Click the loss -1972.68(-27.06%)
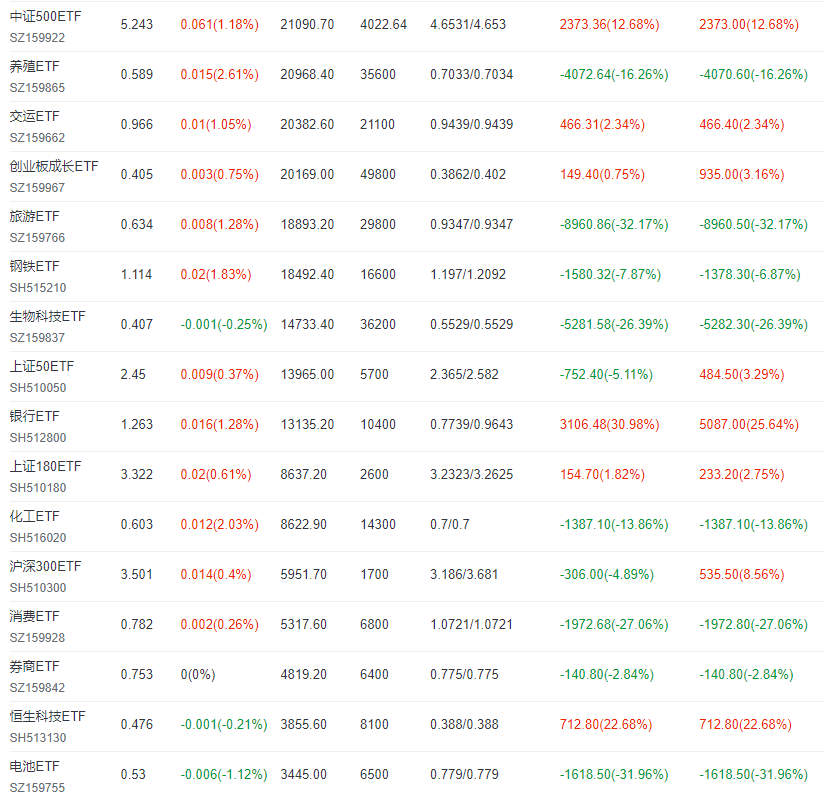Image resolution: width=825 pixels, height=800 pixels. pos(614,625)
